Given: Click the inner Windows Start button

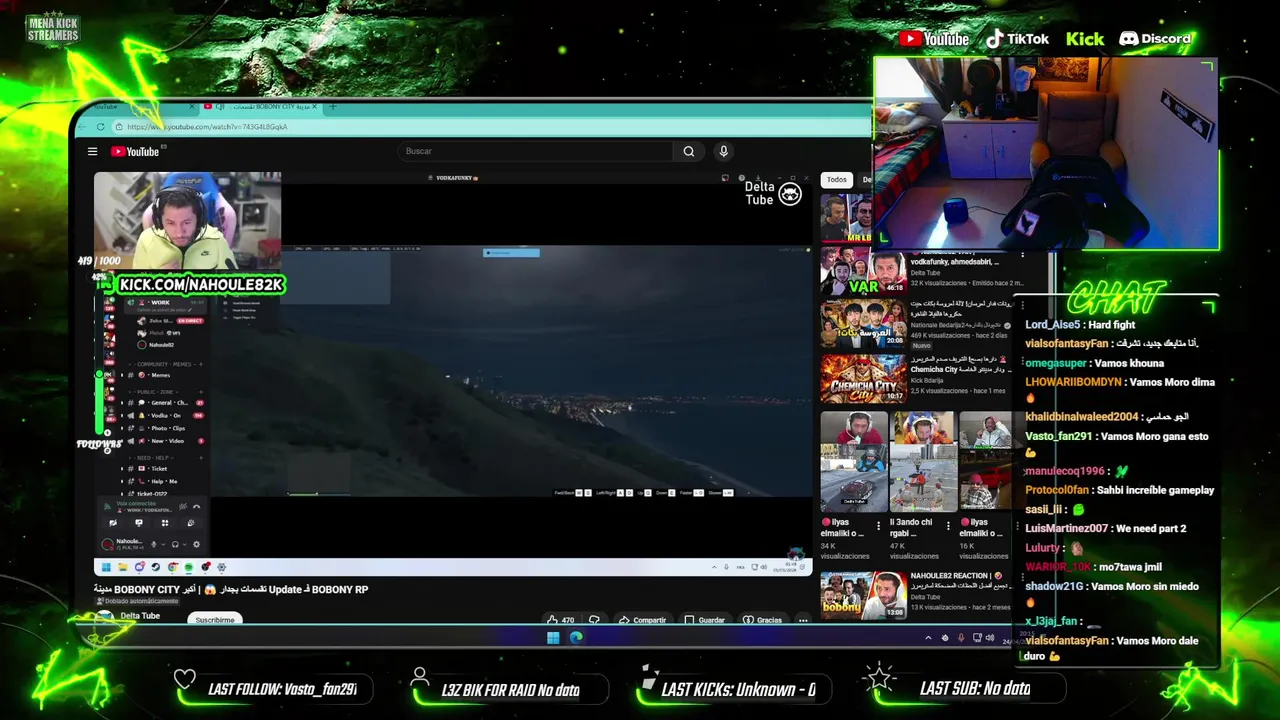Looking at the screenshot, I should (x=106, y=567).
